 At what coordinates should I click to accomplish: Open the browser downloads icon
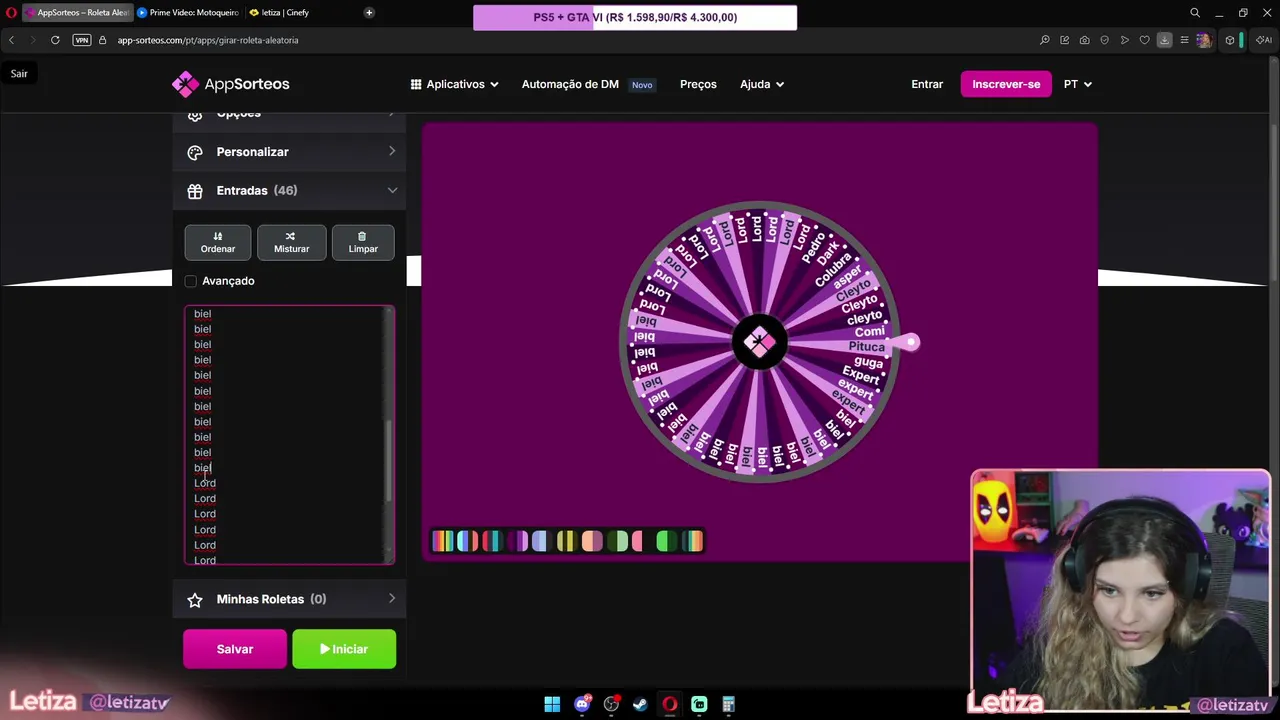point(1164,40)
